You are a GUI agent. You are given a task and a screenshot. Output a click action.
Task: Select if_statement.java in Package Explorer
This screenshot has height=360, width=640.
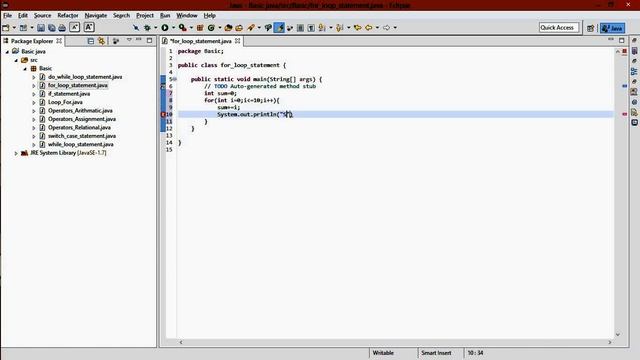coord(69,94)
